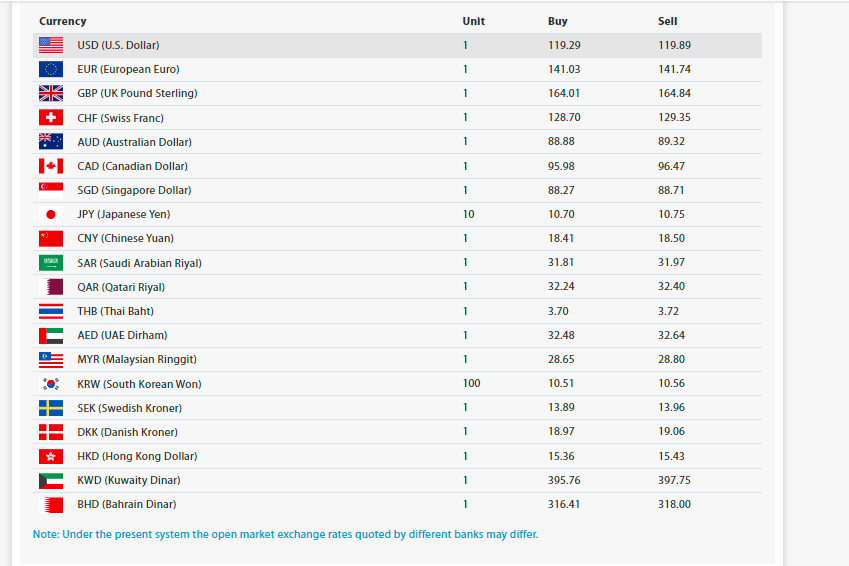The image size is (849, 566).
Task: Click the KWD buy rate 395.76
Action: pos(564,480)
